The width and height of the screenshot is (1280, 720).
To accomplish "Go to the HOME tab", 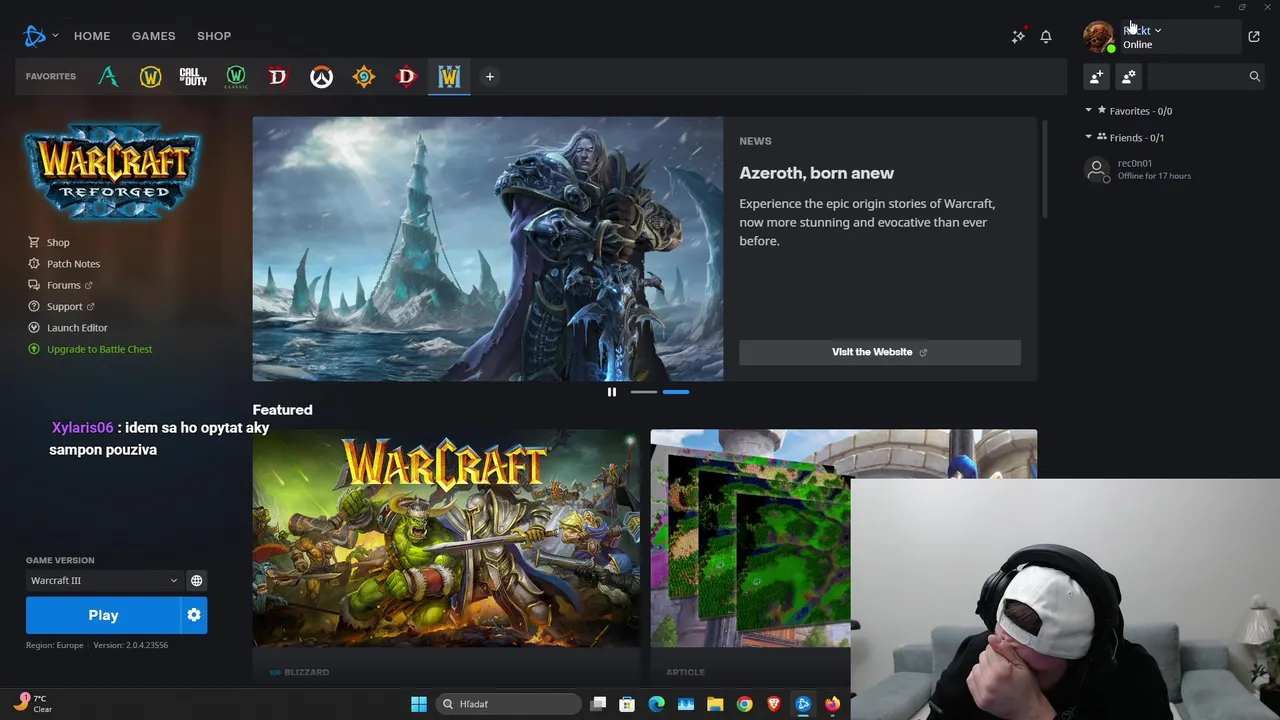I will click(x=92, y=36).
